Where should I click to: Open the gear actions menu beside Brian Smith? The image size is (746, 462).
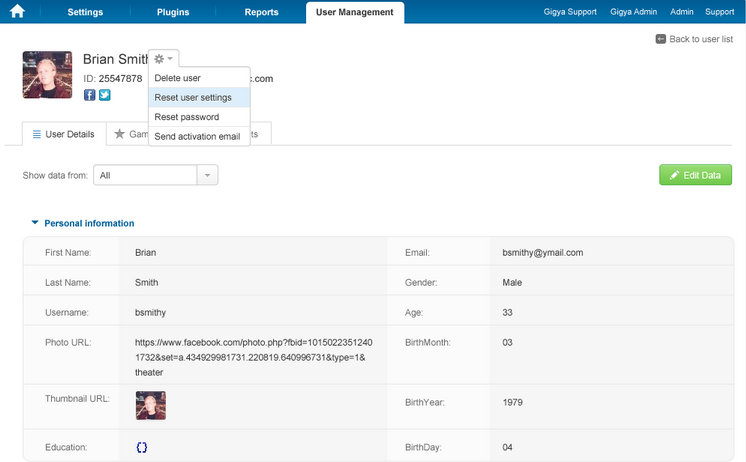click(163, 59)
